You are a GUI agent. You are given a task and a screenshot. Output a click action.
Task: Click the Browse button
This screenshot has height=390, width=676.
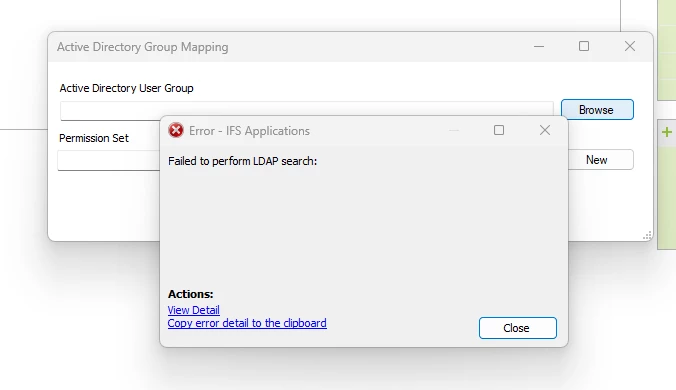(597, 109)
